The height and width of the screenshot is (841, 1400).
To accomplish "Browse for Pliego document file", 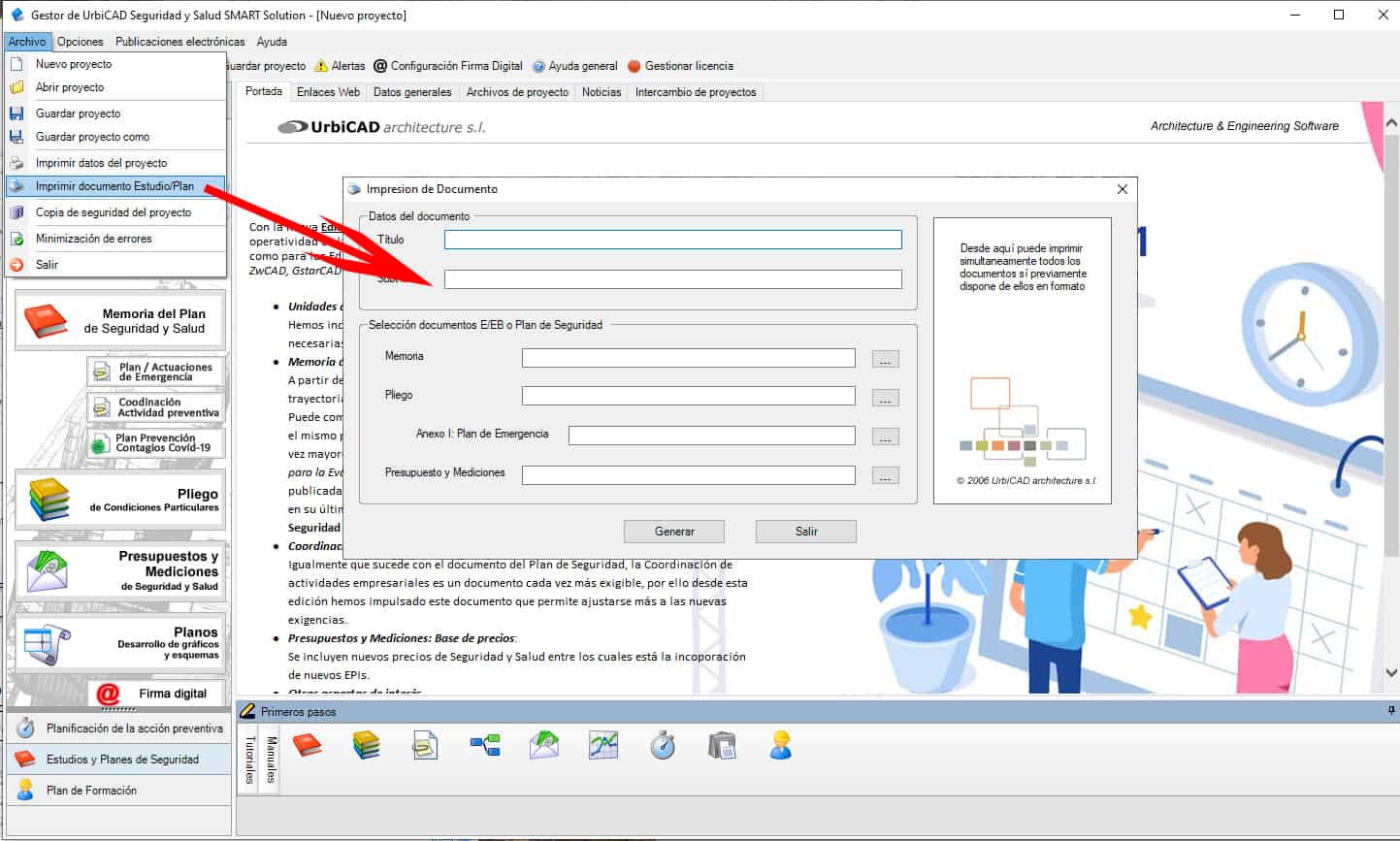I will point(885,398).
